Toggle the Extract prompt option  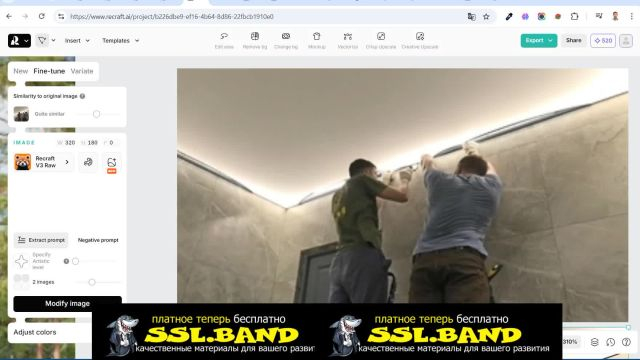[x=41, y=240]
